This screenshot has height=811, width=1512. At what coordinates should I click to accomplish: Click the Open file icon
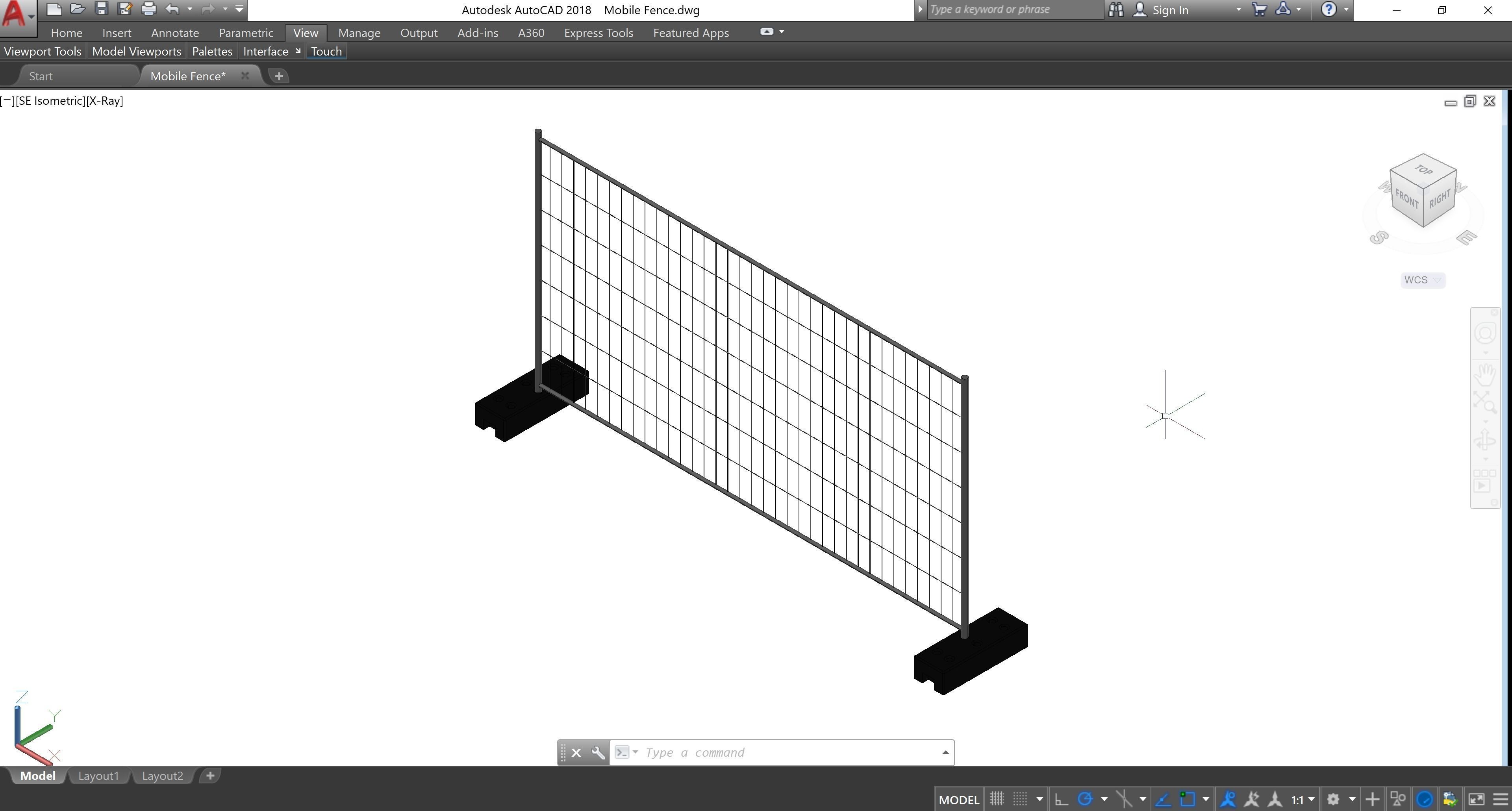point(78,9)
